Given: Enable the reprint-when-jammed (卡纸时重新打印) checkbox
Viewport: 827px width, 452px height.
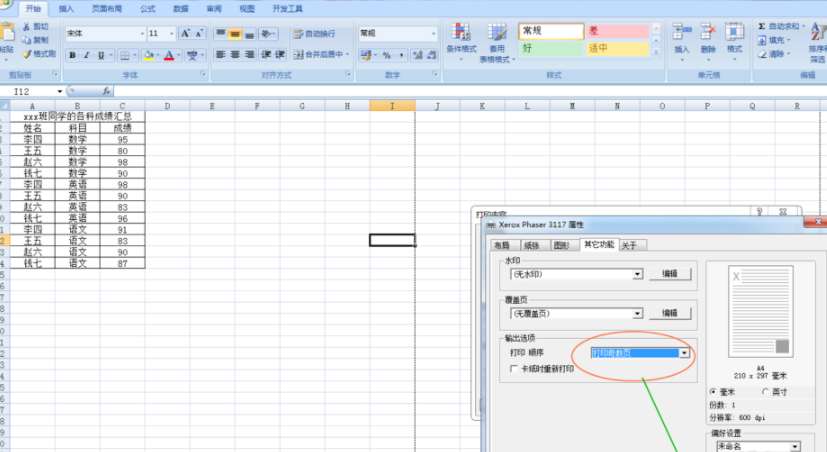Looking at the screenshot, I should [x=514, y=369].
